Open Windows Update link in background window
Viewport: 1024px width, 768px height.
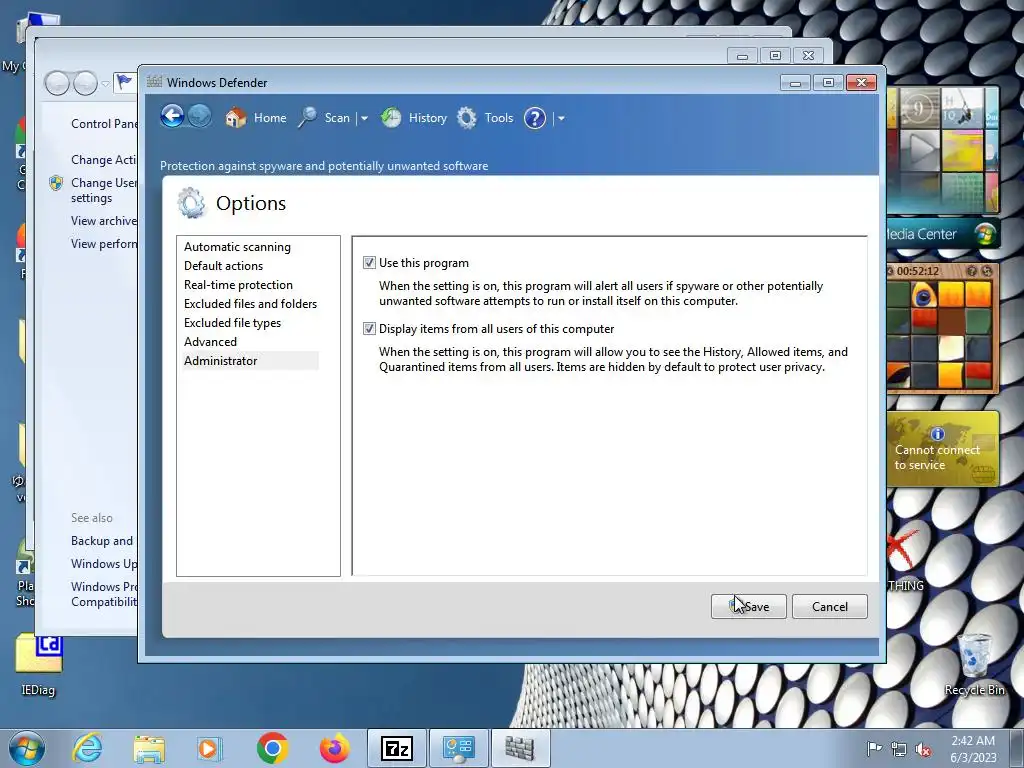(x=104, y=564)
